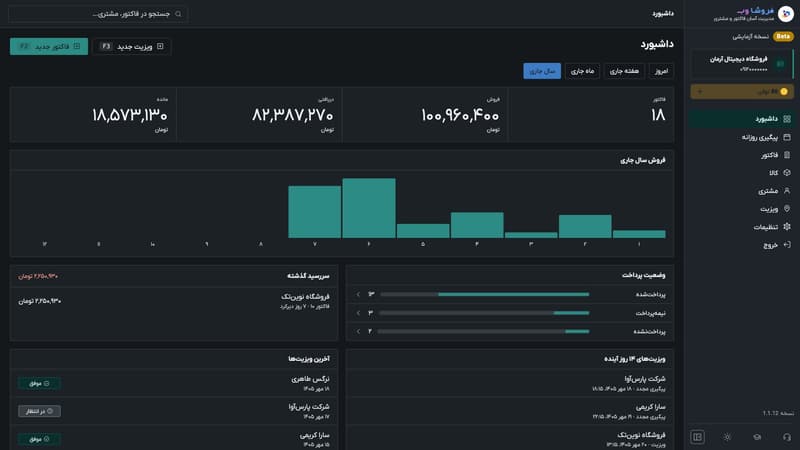Click the پرداخت‌شده progress bar
The height and width of the screenshot is (450, 800).
click(x=484, y=294)
